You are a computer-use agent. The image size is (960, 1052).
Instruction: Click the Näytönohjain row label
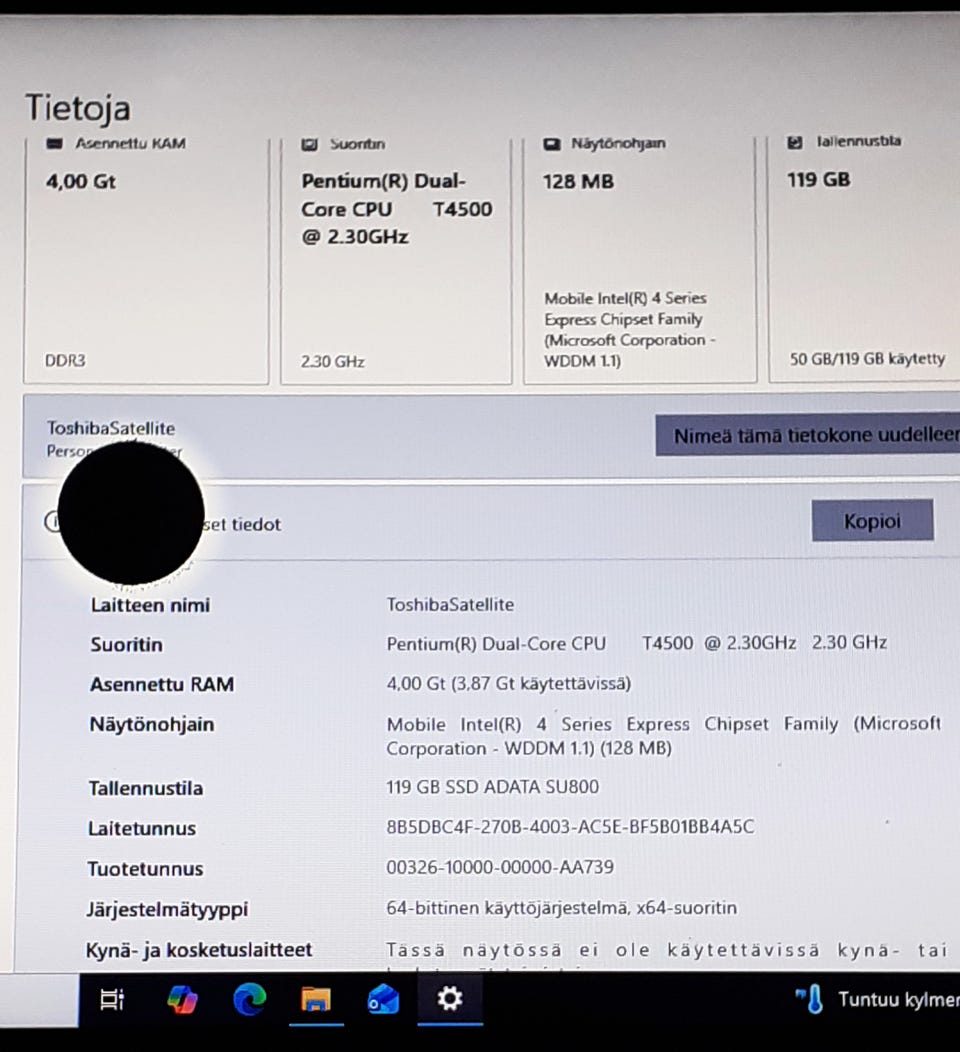pos(152,725)
